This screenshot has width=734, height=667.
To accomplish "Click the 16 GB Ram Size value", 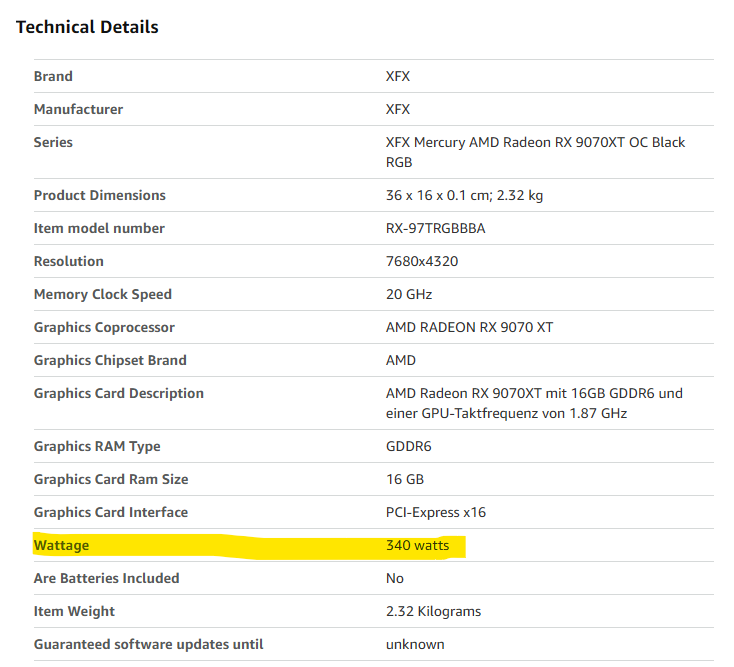I will [x=404, y=479].
